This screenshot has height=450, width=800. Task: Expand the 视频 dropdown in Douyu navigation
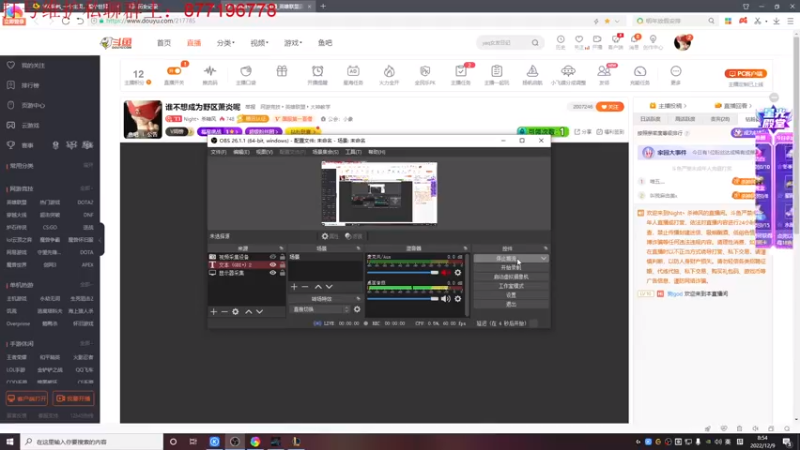(259, 43)
